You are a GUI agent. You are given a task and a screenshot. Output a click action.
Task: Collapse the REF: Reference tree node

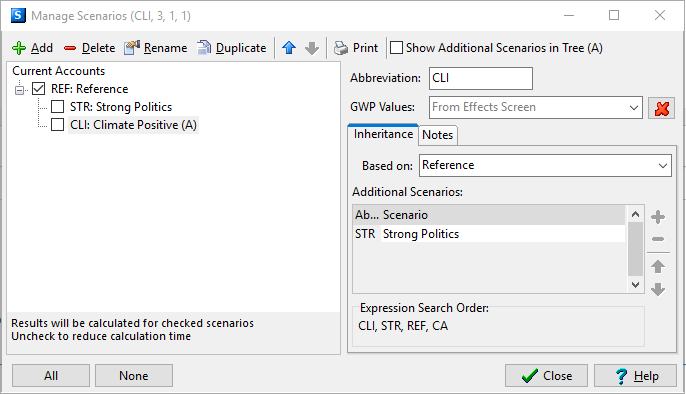(x=19, y=90)
